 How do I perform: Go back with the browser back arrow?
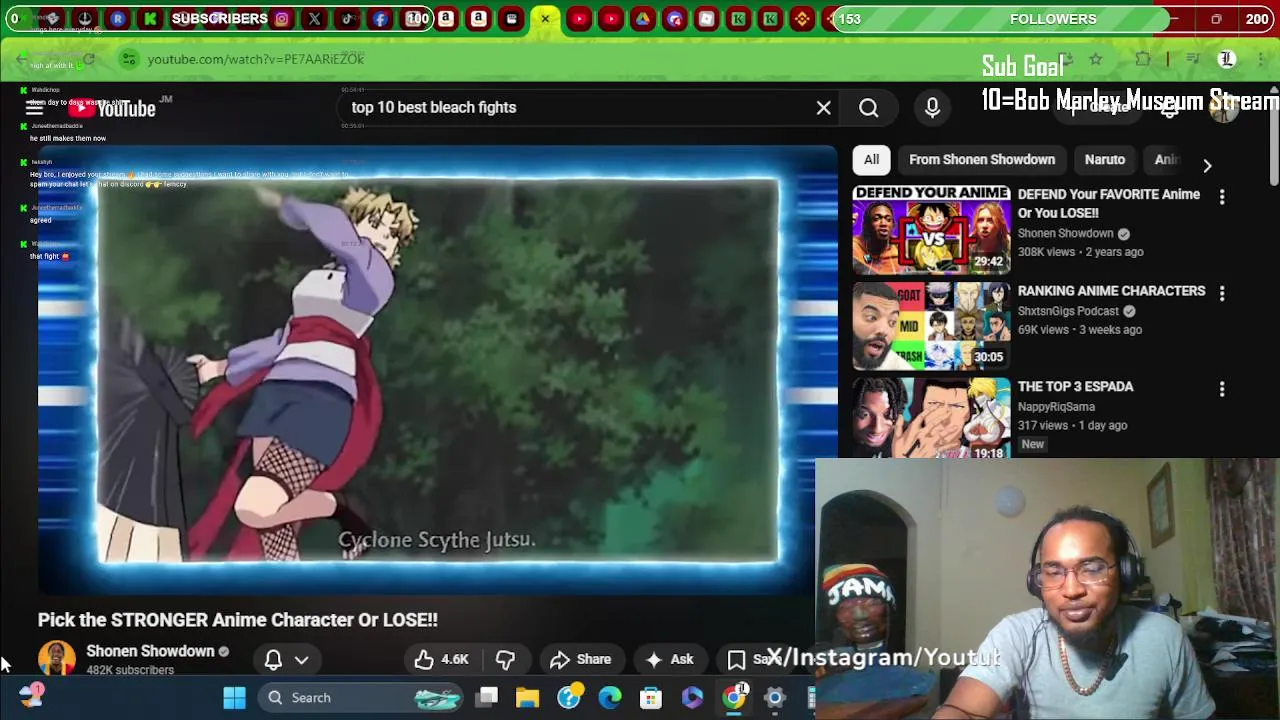tap(22, 60)
